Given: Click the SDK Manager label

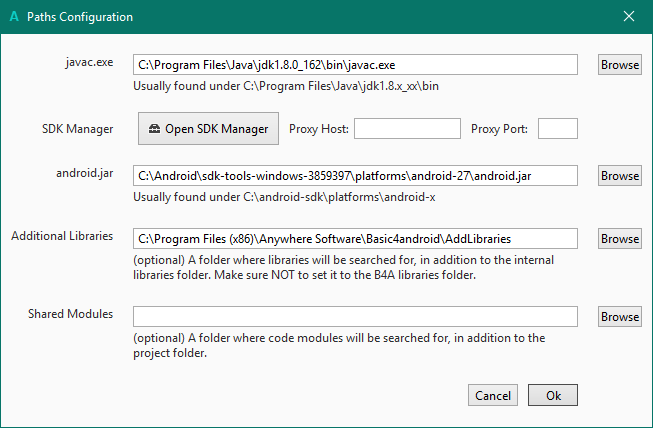Looking at the screenshot, I should point(77,129).
